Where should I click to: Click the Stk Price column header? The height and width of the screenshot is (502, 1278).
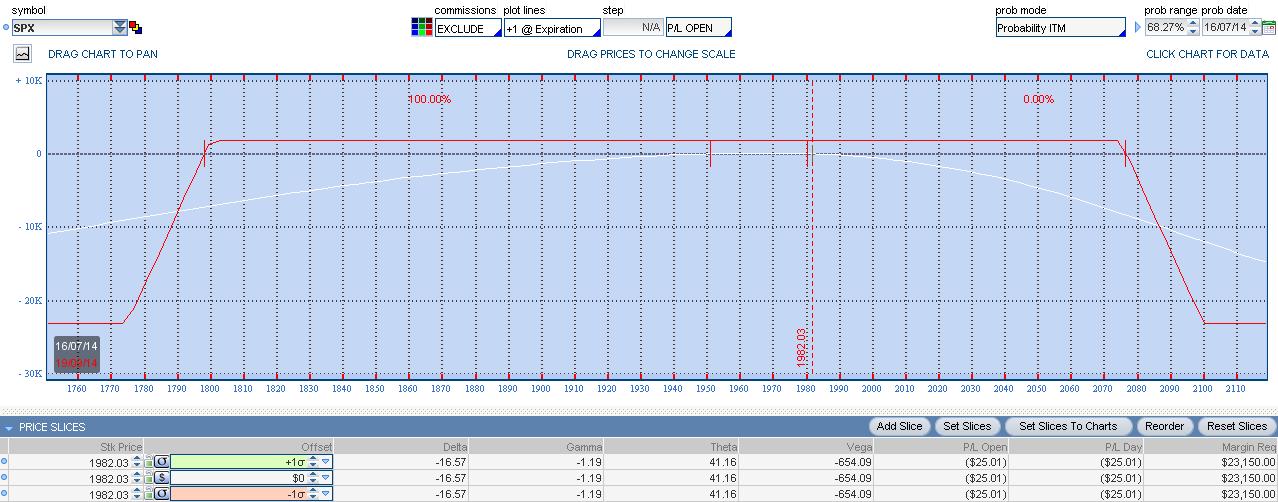tap(75, 446)
